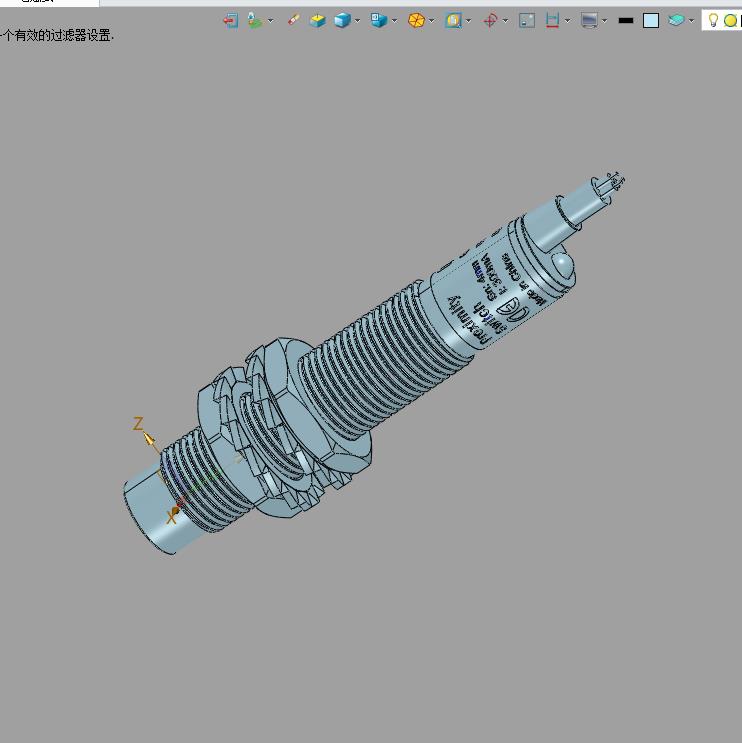Click the red crosshair rotate-point icon

coord(490,20)
